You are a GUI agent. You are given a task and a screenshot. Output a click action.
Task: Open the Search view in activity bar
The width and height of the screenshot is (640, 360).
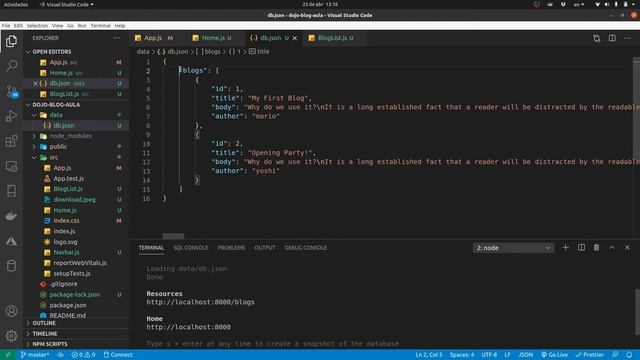(x=11, y=66)
